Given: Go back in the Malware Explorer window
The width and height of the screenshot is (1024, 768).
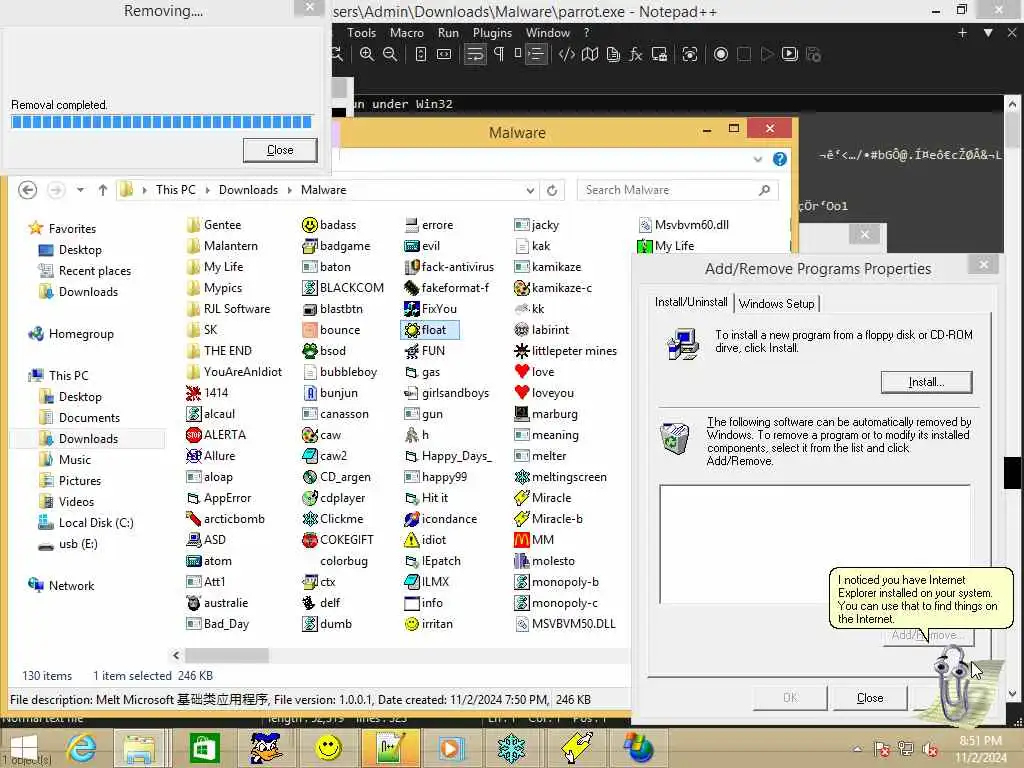Looking at the screenshot, I should pos(27,190).
